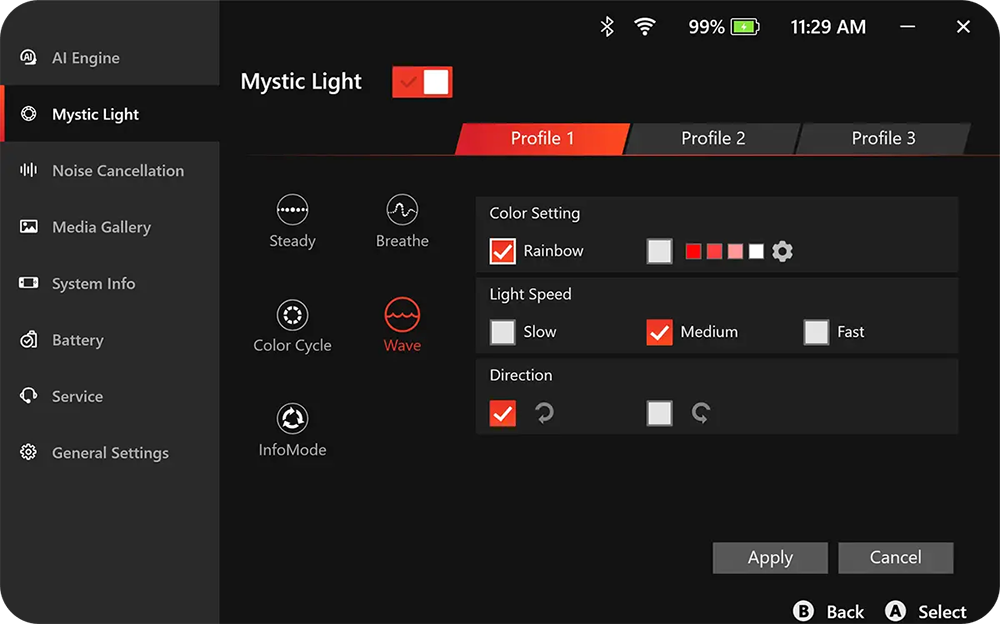This screenshot has height=624, width=1000.
Task: Check the Slow light speed box
Action: (x=503, y=332)
